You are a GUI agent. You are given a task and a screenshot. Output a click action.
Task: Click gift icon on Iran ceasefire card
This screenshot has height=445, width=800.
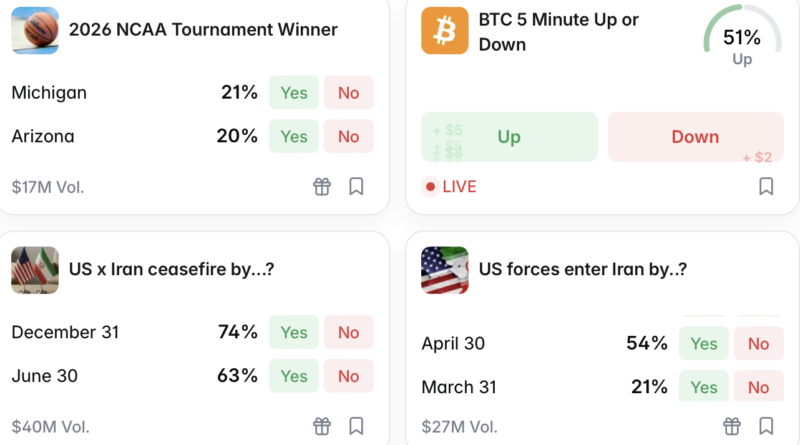tap(322, 426)
